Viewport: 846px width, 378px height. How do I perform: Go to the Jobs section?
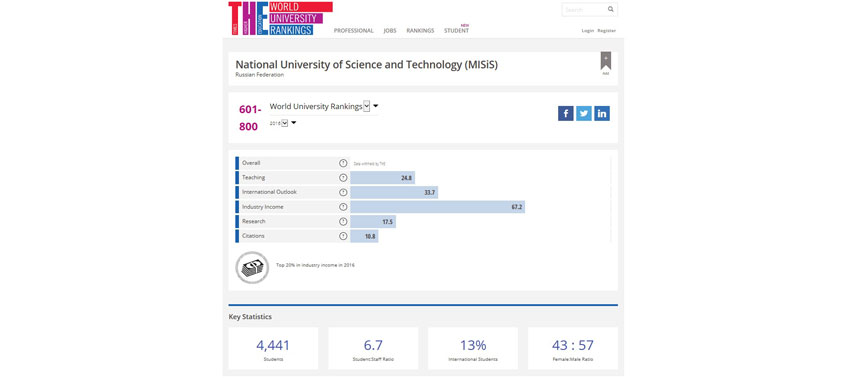[390, 31]
